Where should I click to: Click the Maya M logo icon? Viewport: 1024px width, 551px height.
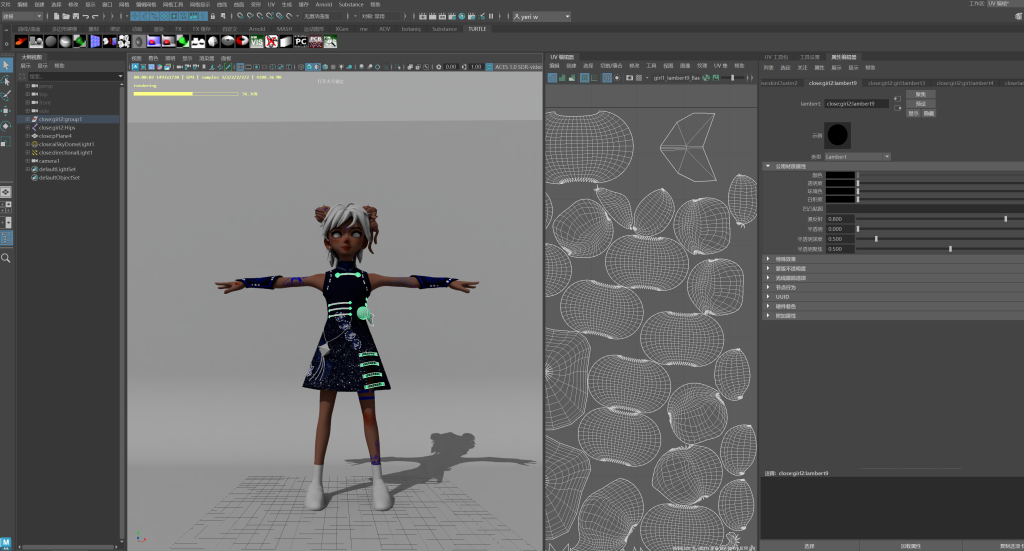click(x=6, y=543)
